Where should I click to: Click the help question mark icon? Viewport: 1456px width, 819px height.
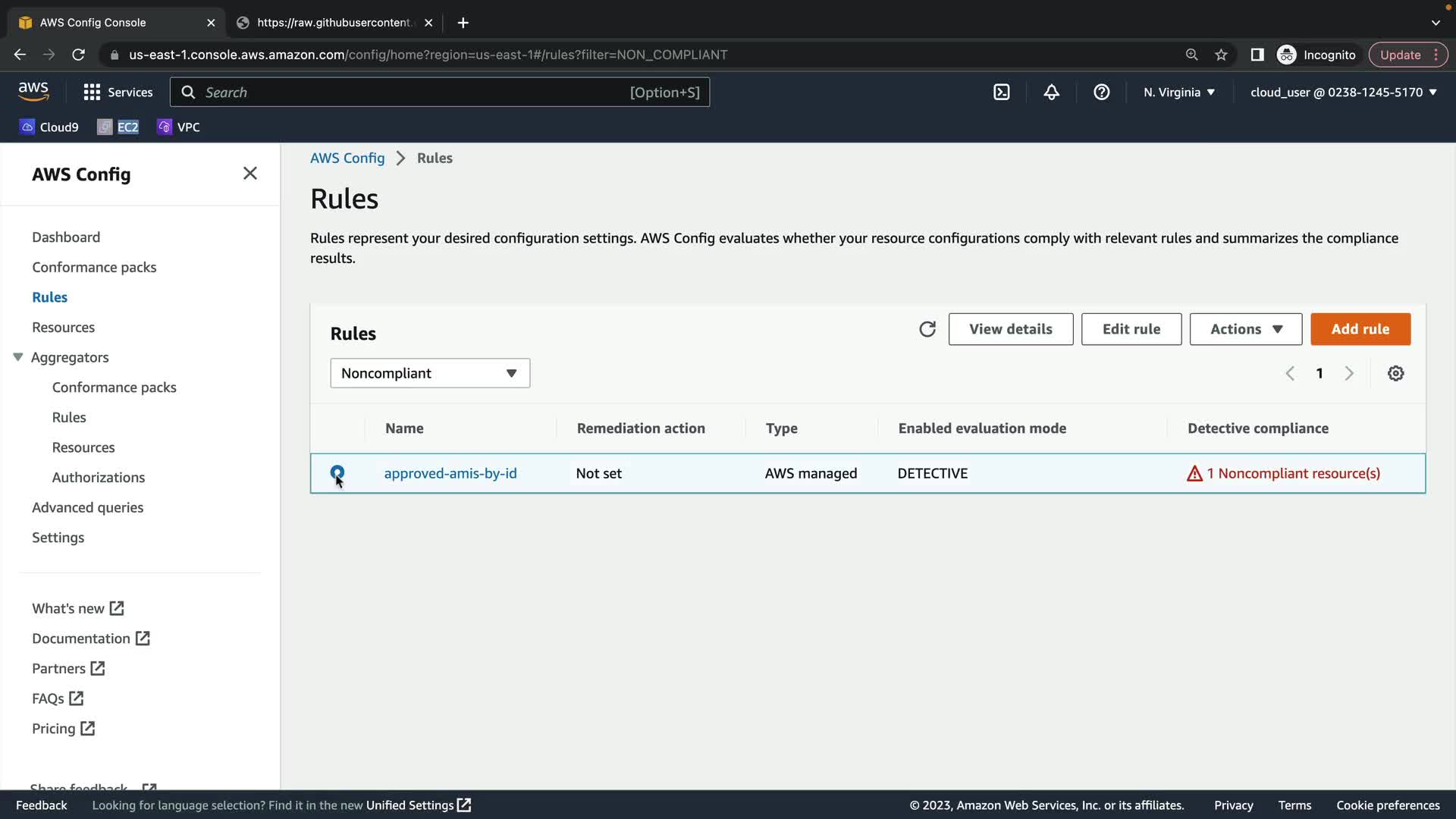[x=1101, y=93]
